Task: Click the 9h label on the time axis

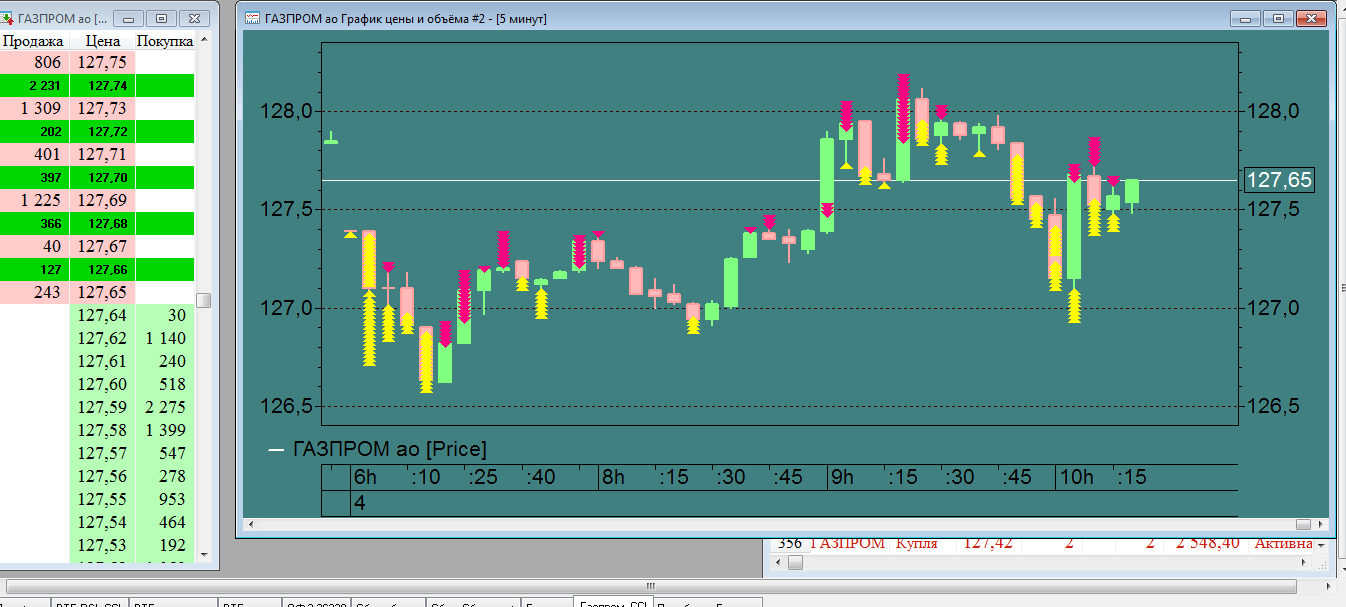Action: tap(842, 478)
